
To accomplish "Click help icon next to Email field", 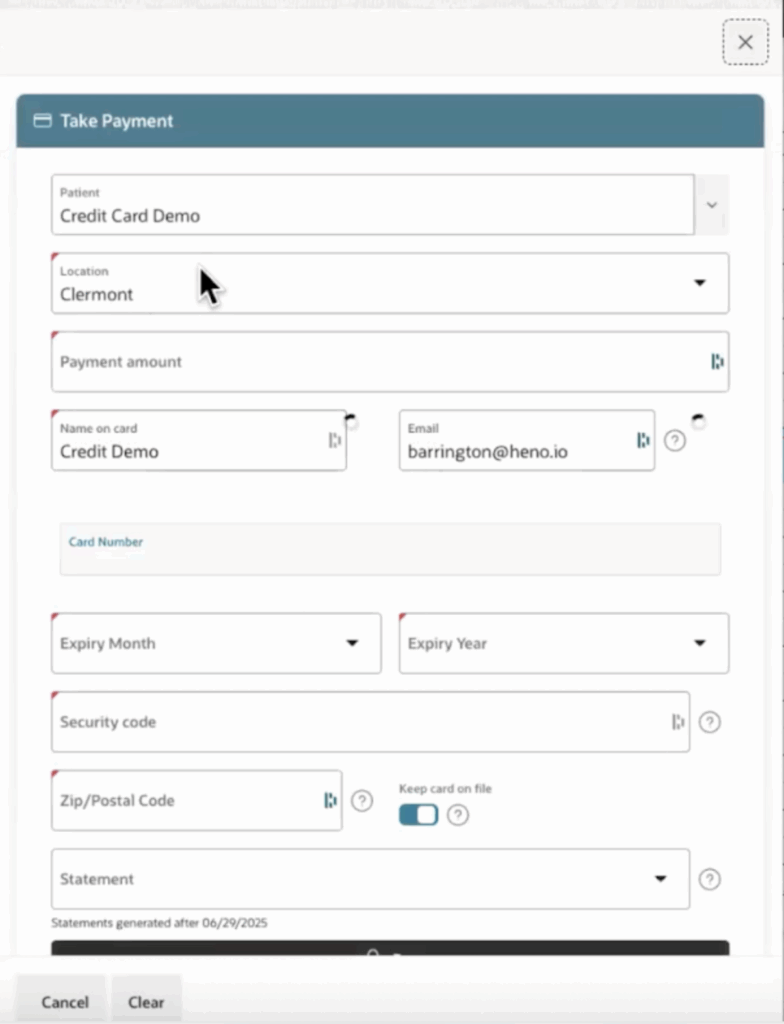I will [x=675, y=441].
